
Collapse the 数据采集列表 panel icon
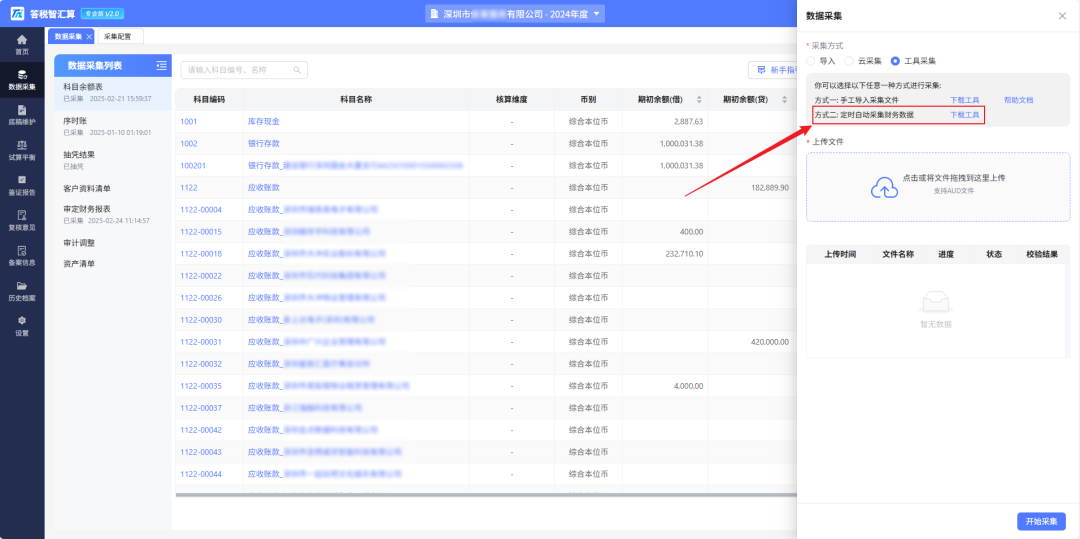click(161, 65)
